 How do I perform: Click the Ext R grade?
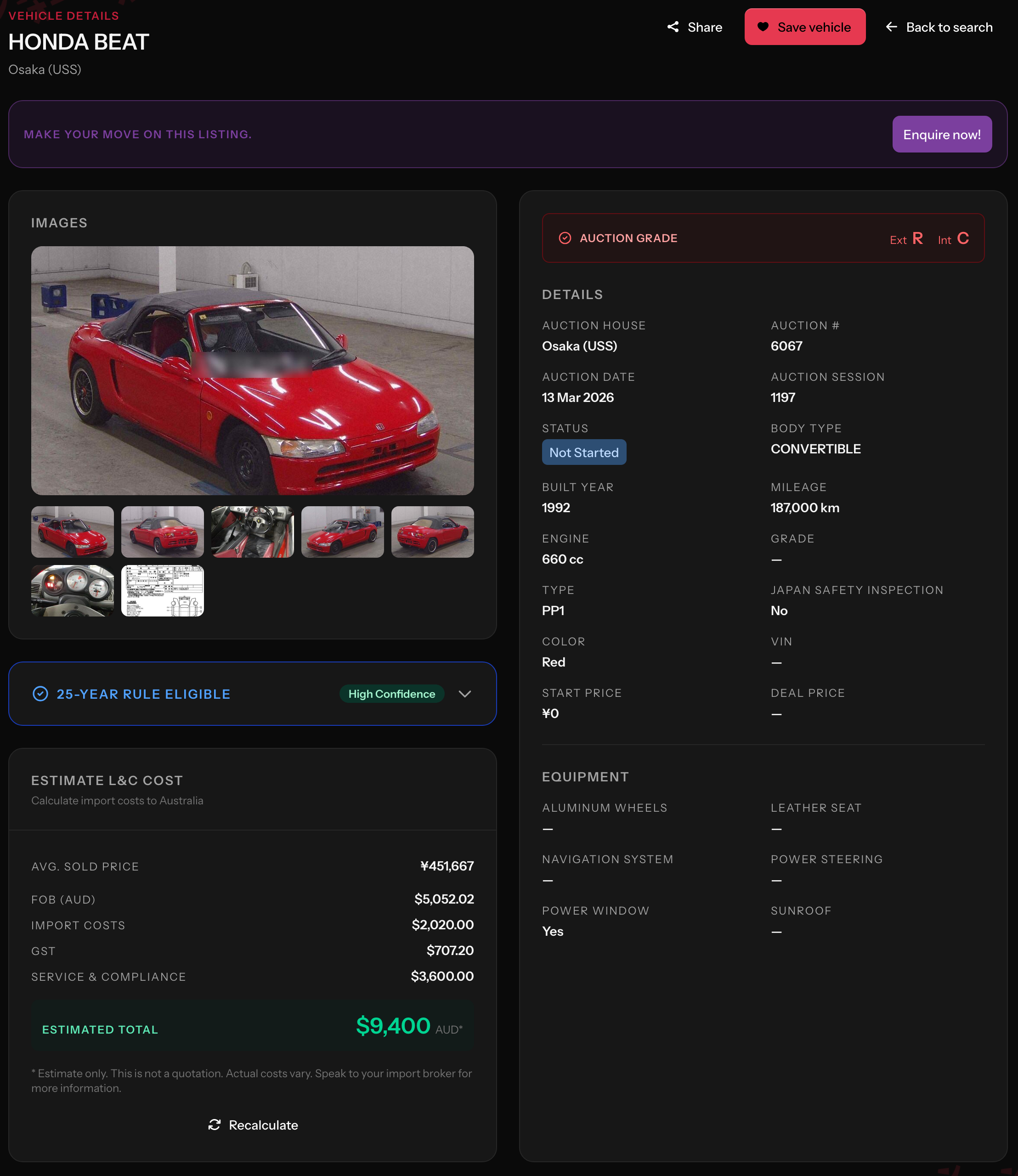click(906, 238)
